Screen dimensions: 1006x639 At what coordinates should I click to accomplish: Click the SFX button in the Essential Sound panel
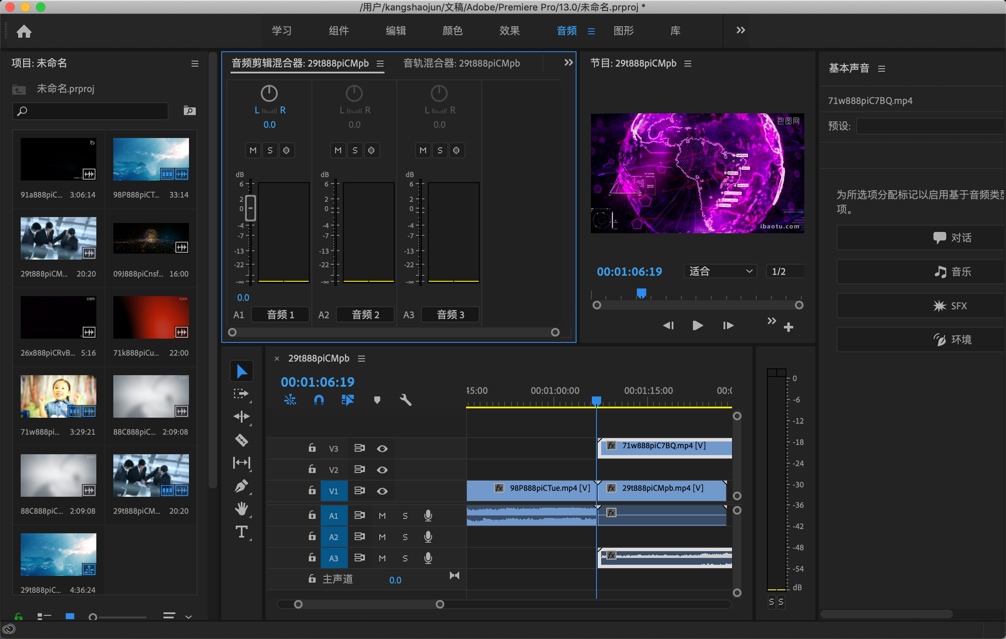[921, 304]
